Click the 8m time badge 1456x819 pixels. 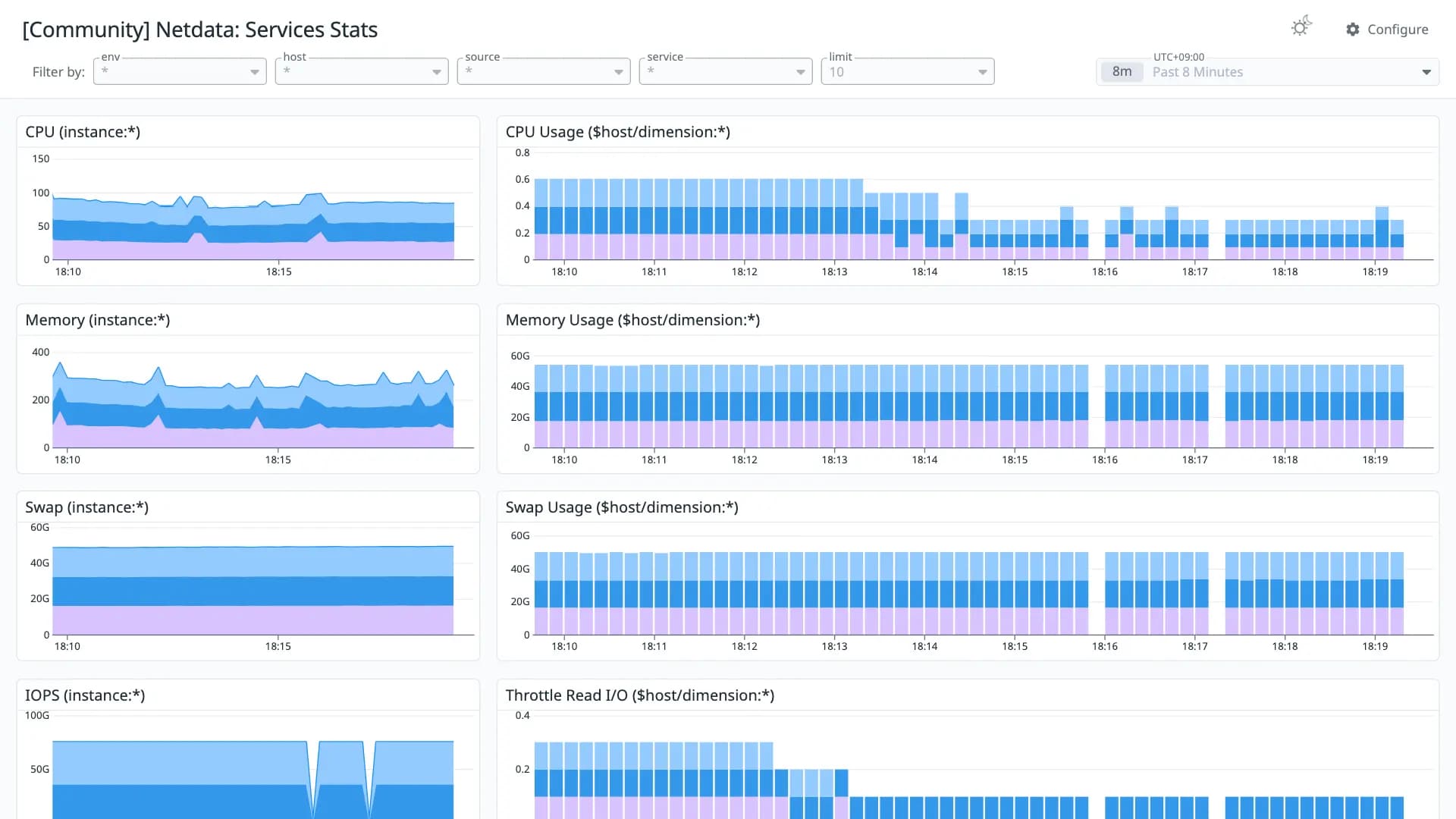pyautogui.click(x=1122, y=72)
